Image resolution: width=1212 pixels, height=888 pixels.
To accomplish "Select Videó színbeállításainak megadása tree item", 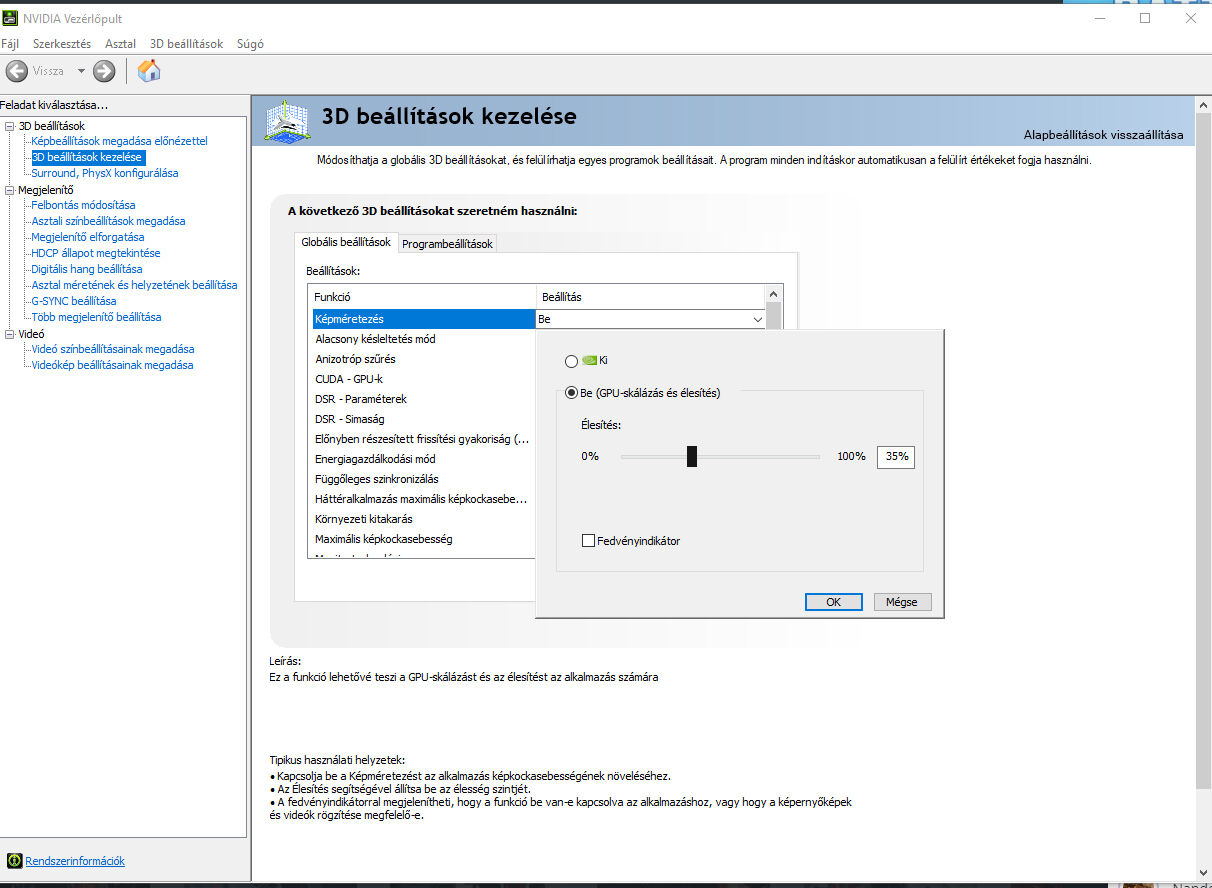I will tap(113, 349).
